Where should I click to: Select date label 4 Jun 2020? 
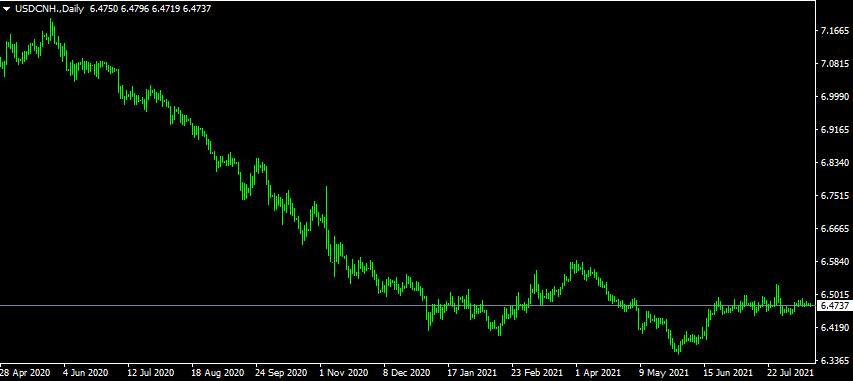click(86, 373)
